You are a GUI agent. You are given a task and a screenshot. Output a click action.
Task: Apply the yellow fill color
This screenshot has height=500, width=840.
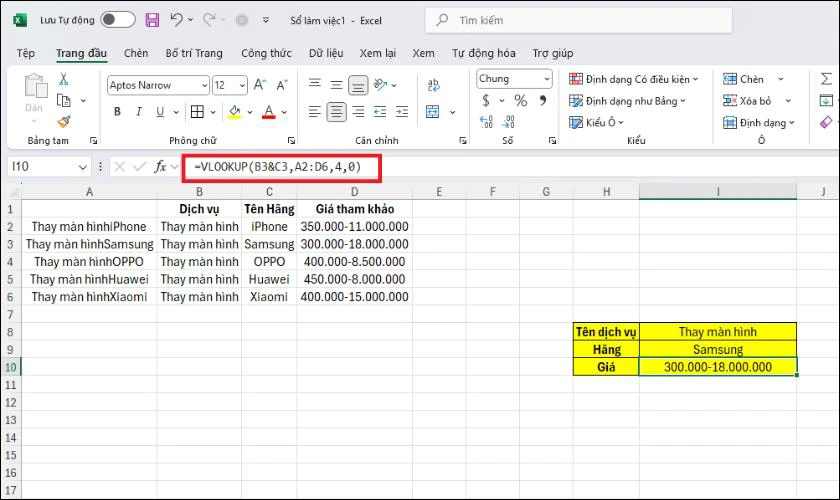[x=235, y=111]
